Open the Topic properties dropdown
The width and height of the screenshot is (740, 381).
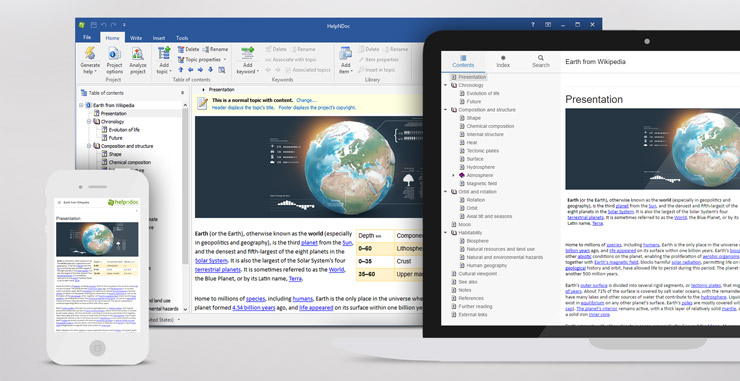[202, 59]
